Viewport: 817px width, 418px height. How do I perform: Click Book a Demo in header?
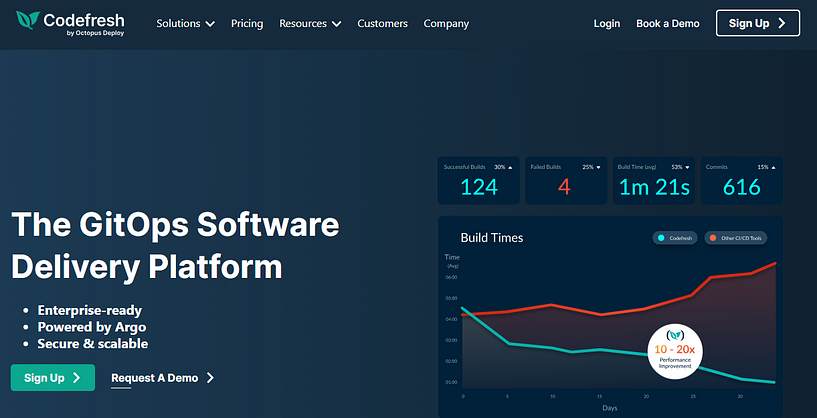click(667, 23)
